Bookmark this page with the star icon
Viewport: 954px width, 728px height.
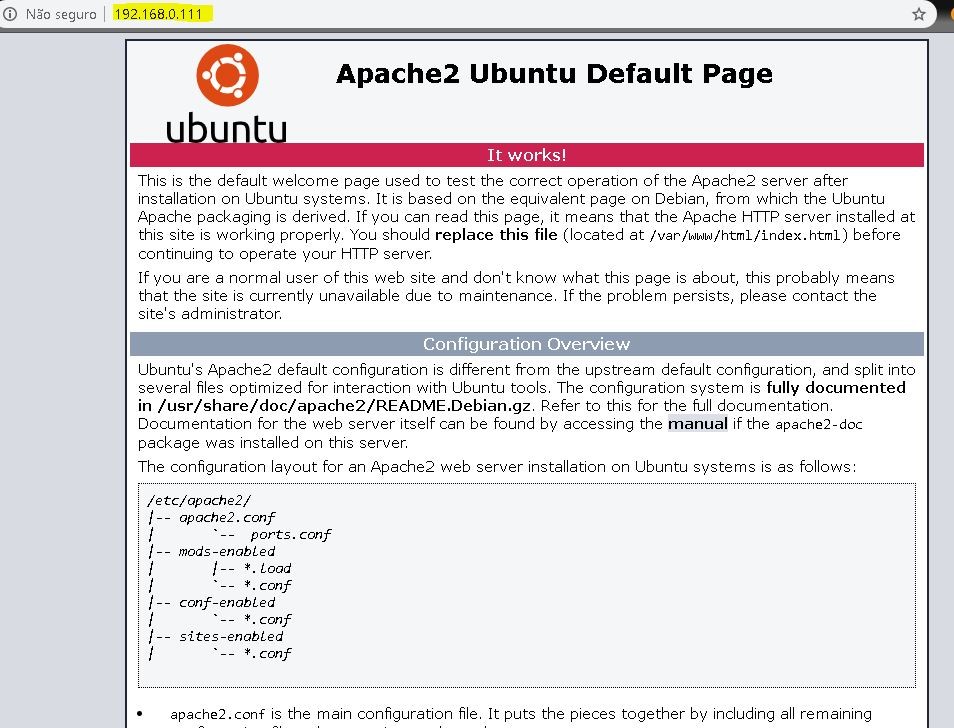point(918,14)
